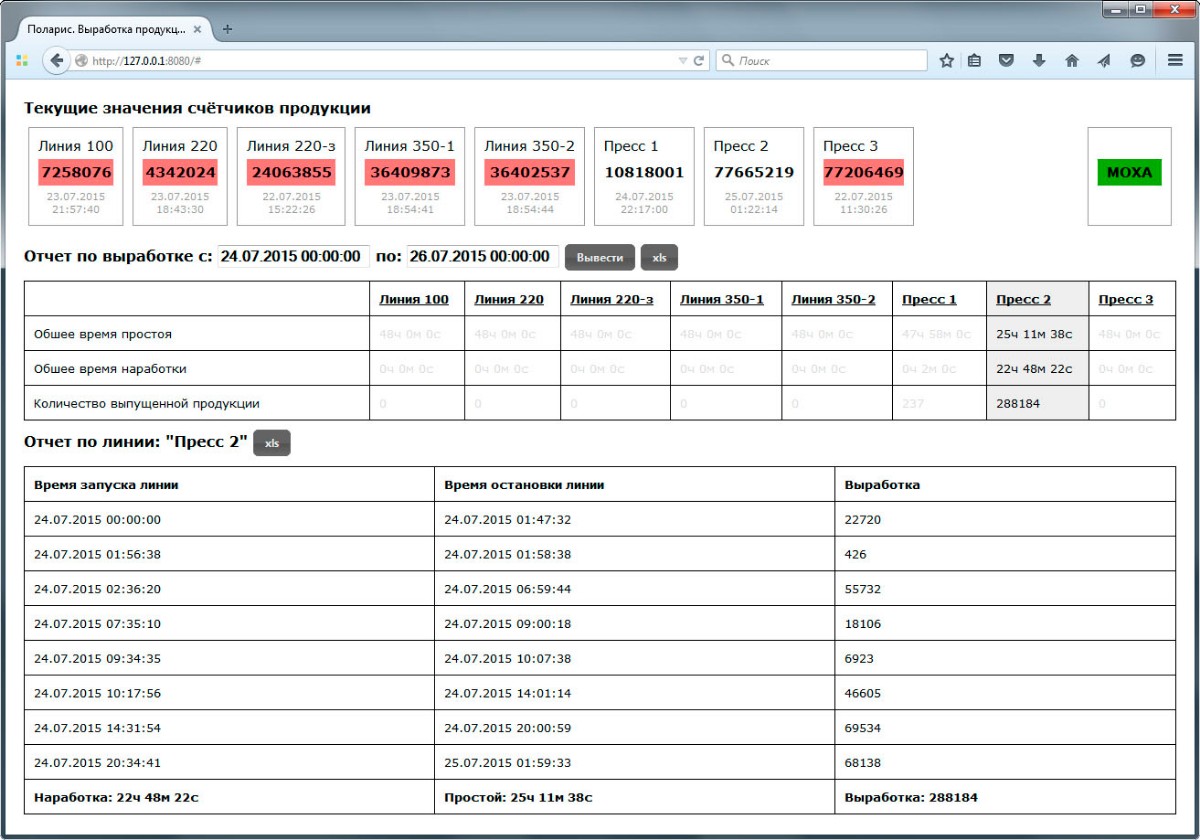Edit the end date field 26.07.2015 00:00:00
Viewport: 1200px width, 840px height.
[x=483, y=256]
